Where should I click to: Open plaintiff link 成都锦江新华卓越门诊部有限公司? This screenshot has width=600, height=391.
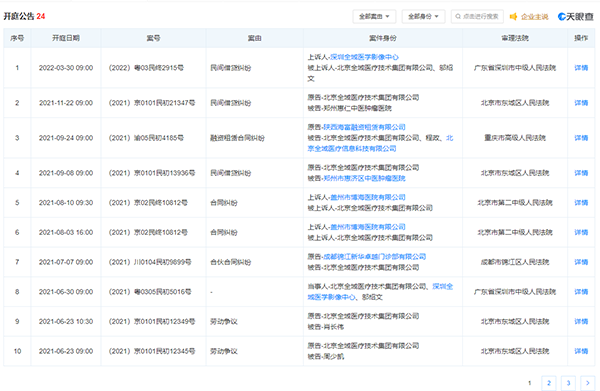click(x=375, y=256)
